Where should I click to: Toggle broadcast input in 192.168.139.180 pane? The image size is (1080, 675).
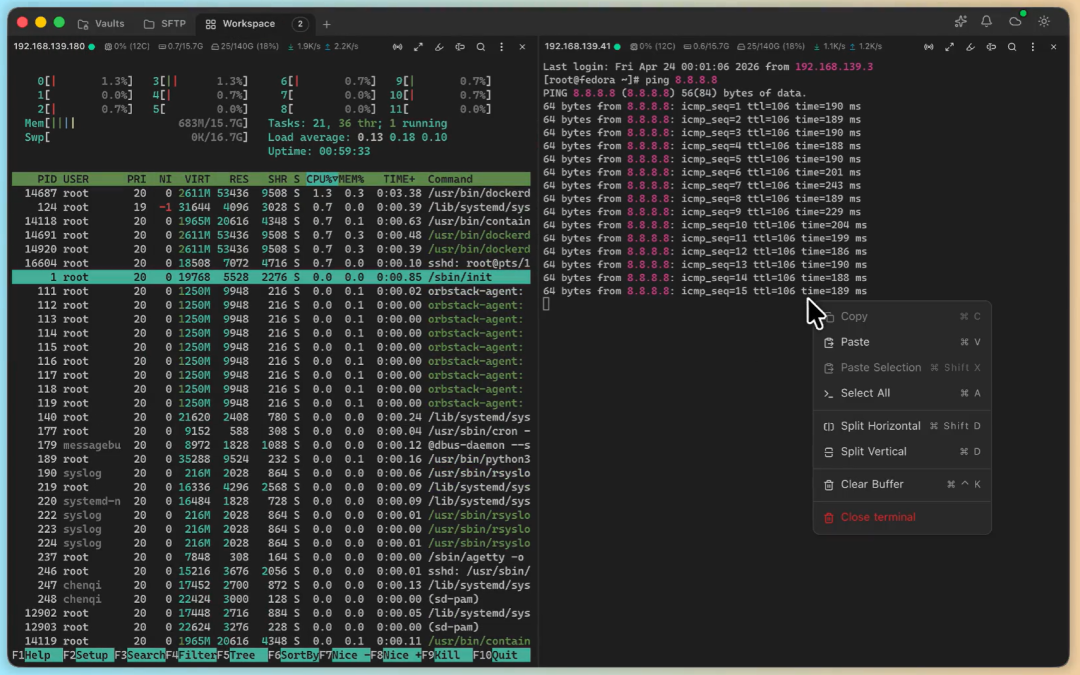pos(397,47)
